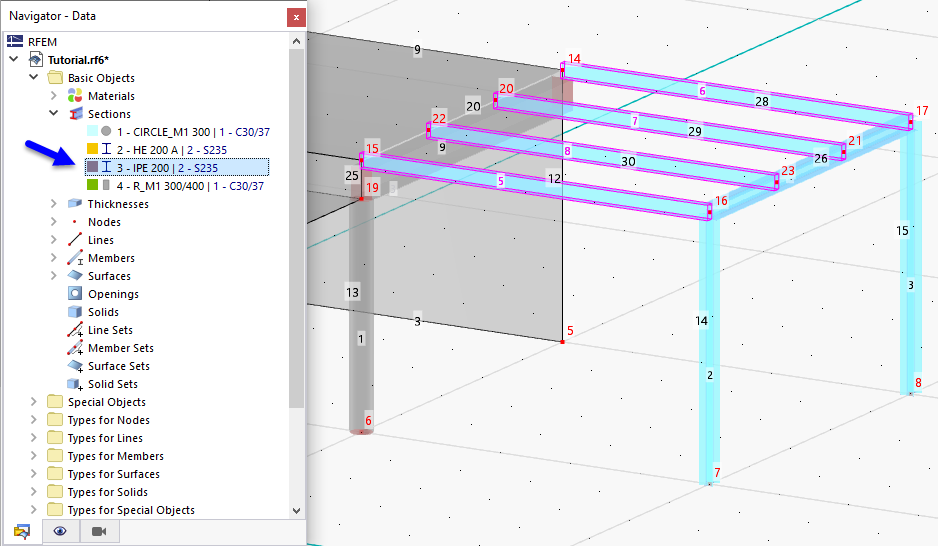Image resolution: width=938 pixels, height=546 pixels.
Task: Expand the Types for Members folder
Action: pos(34,455)
